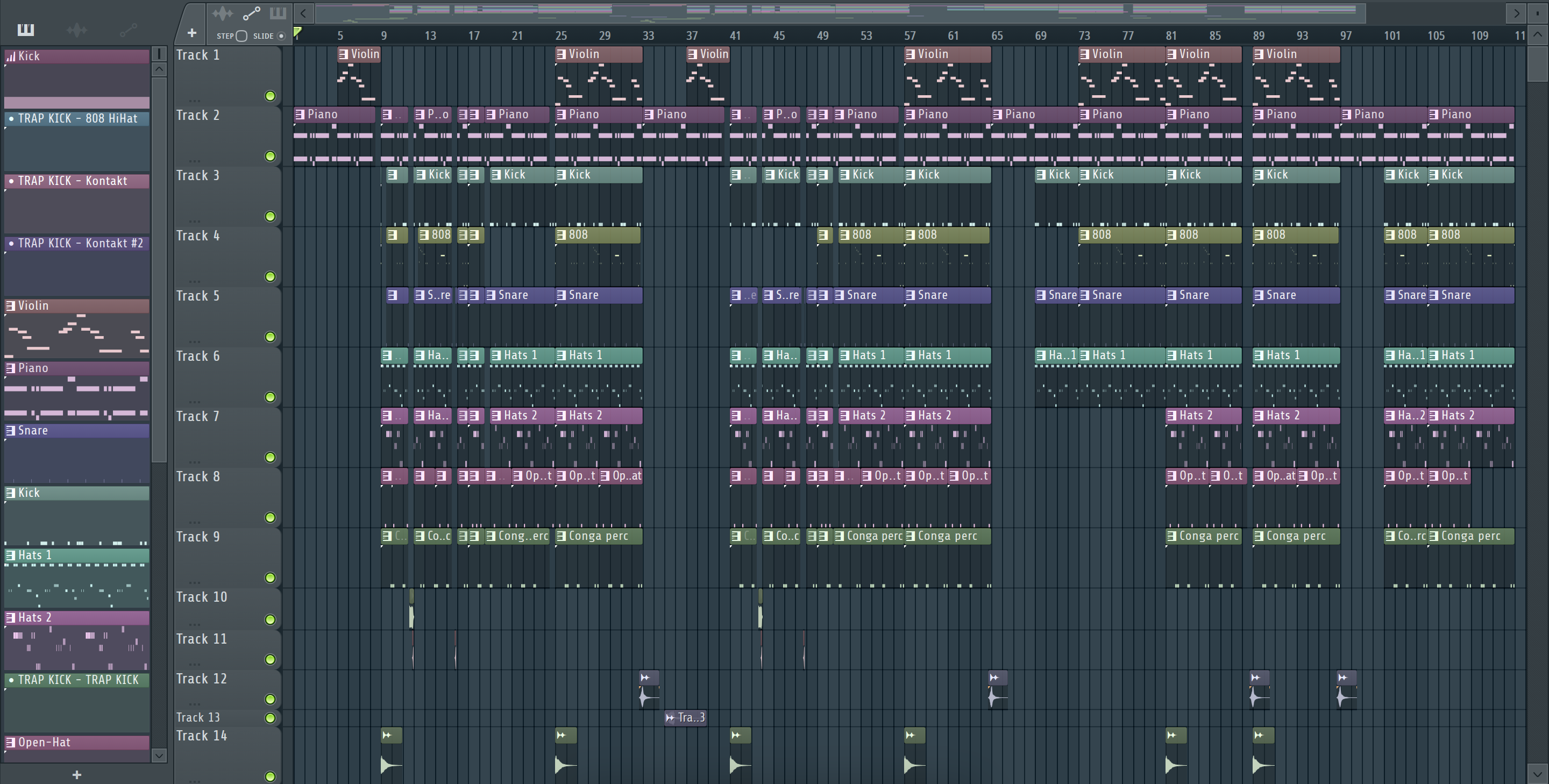Mute Track 1 with its green switch
Image resolution: width=1549 pixels, height=784 pixels.
click(270, 96)
